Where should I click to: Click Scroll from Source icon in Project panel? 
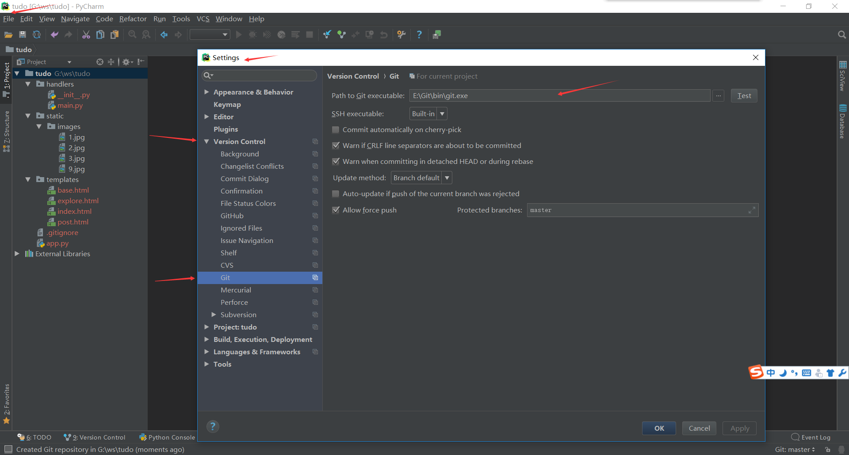point(100,62)
